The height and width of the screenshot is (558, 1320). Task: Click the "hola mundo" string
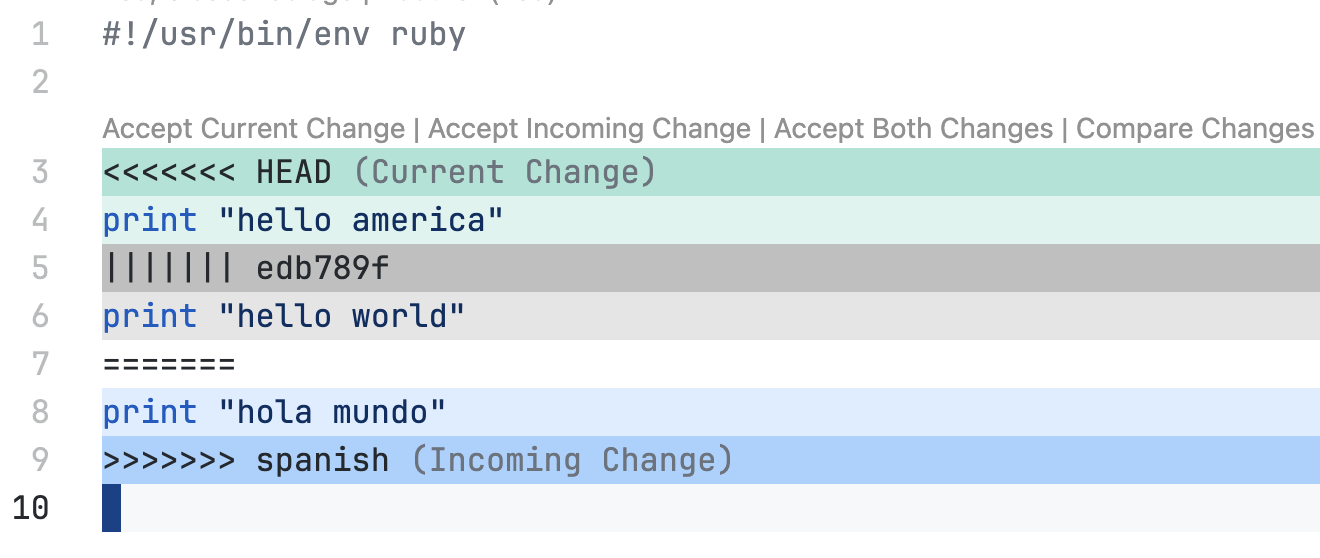tap(332, 412)
